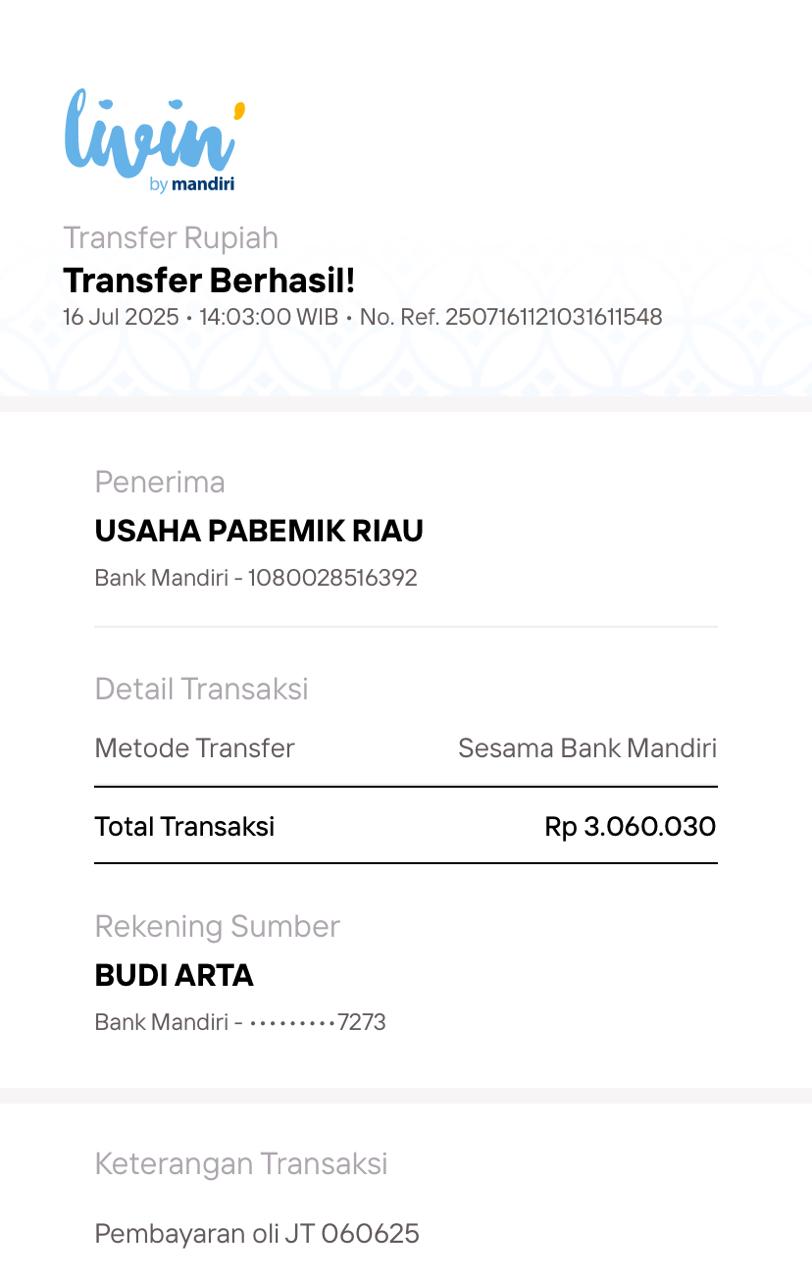This screenshot has height=1280, width=812.
Task: Click the "Sesama Bank Mandiri" transfer method value
Action: 587,748
